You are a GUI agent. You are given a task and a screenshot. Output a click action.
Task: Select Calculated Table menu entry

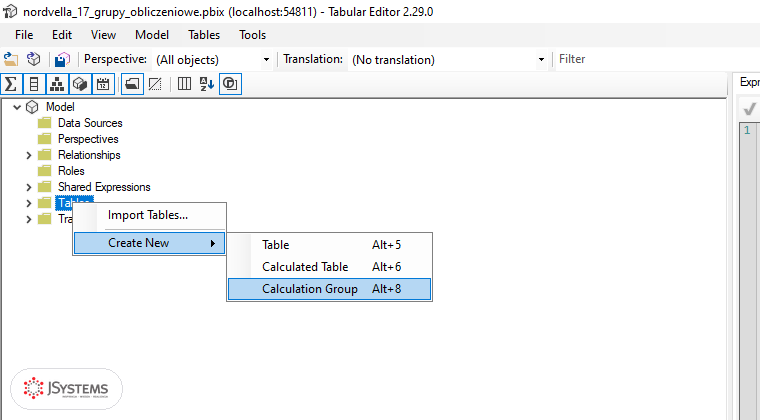point(329,267)
